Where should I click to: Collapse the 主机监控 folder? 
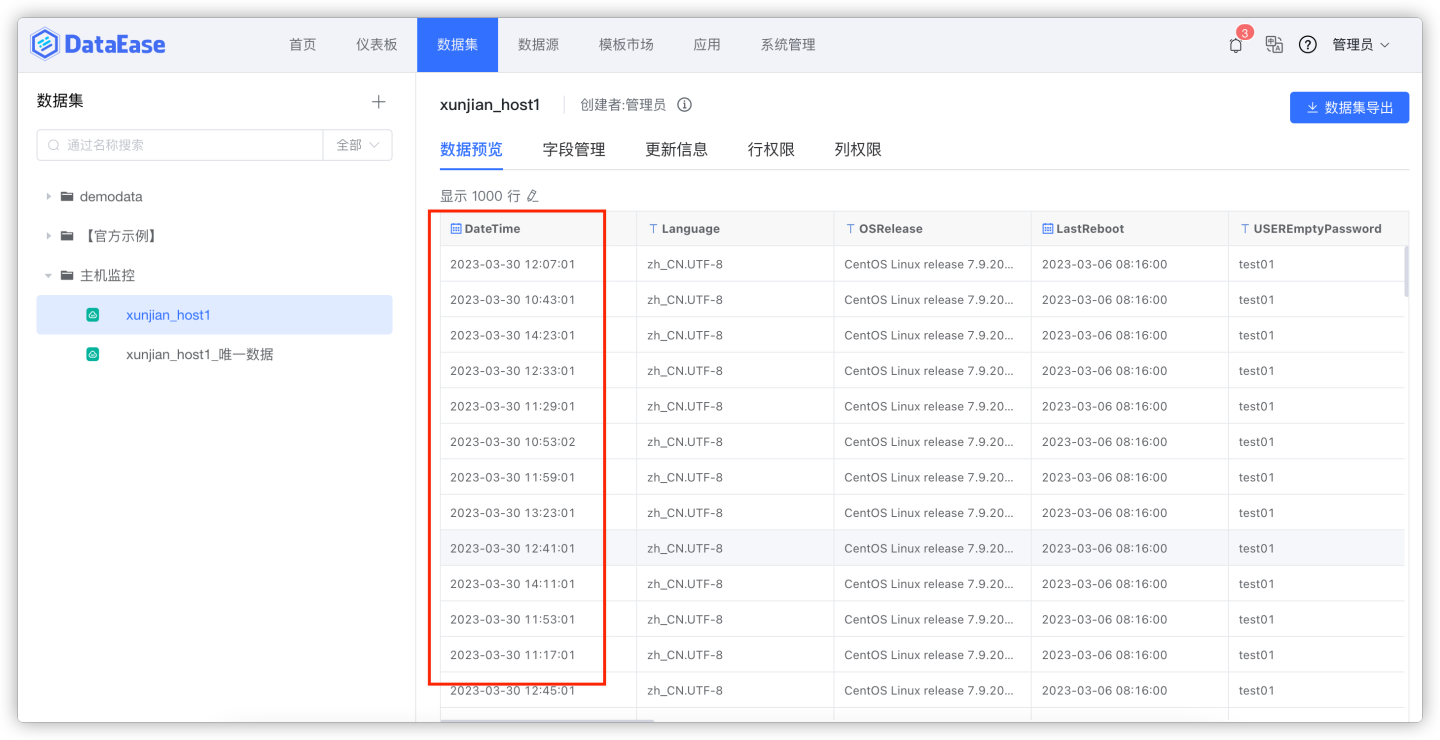tap(47, 275)
